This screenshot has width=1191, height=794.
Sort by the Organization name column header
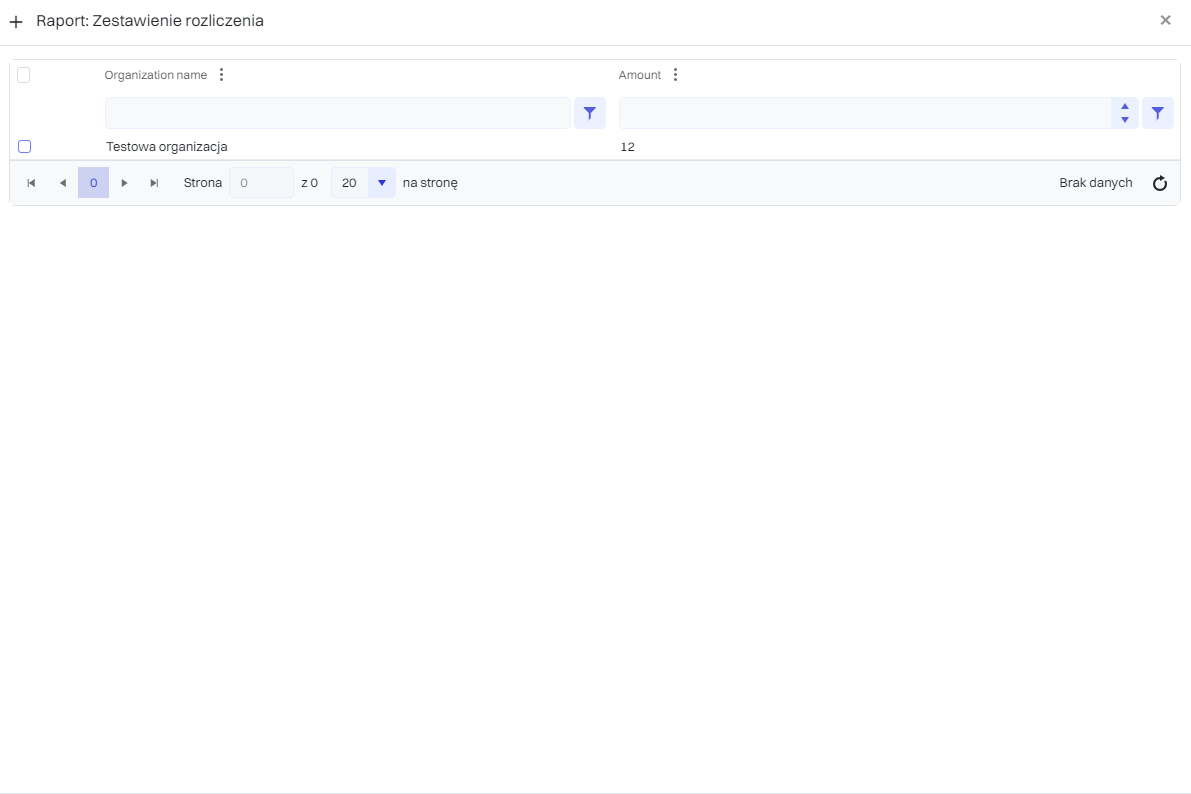tap(156, 75)
